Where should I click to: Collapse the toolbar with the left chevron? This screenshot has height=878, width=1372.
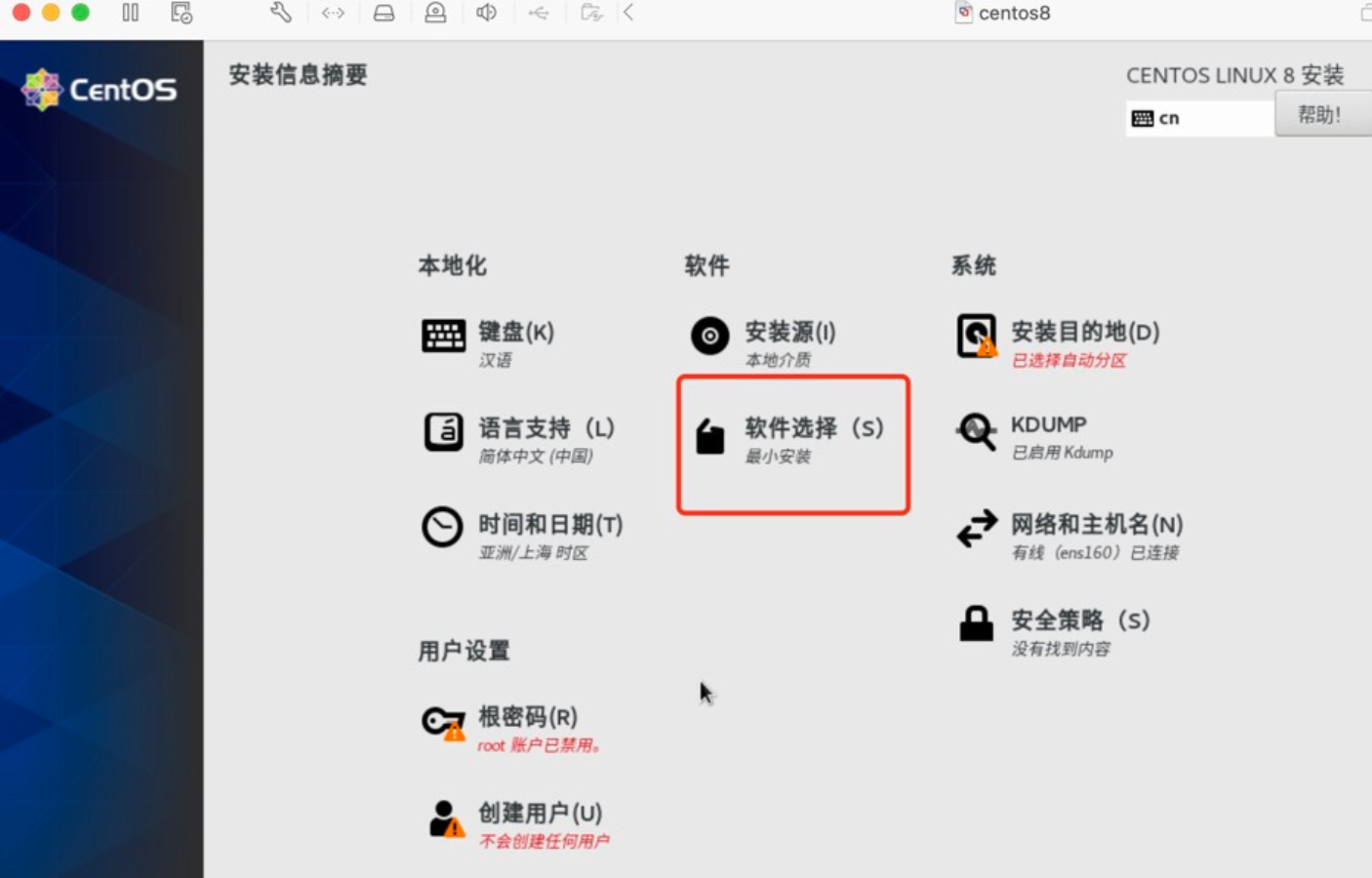(x=628, y=13)
